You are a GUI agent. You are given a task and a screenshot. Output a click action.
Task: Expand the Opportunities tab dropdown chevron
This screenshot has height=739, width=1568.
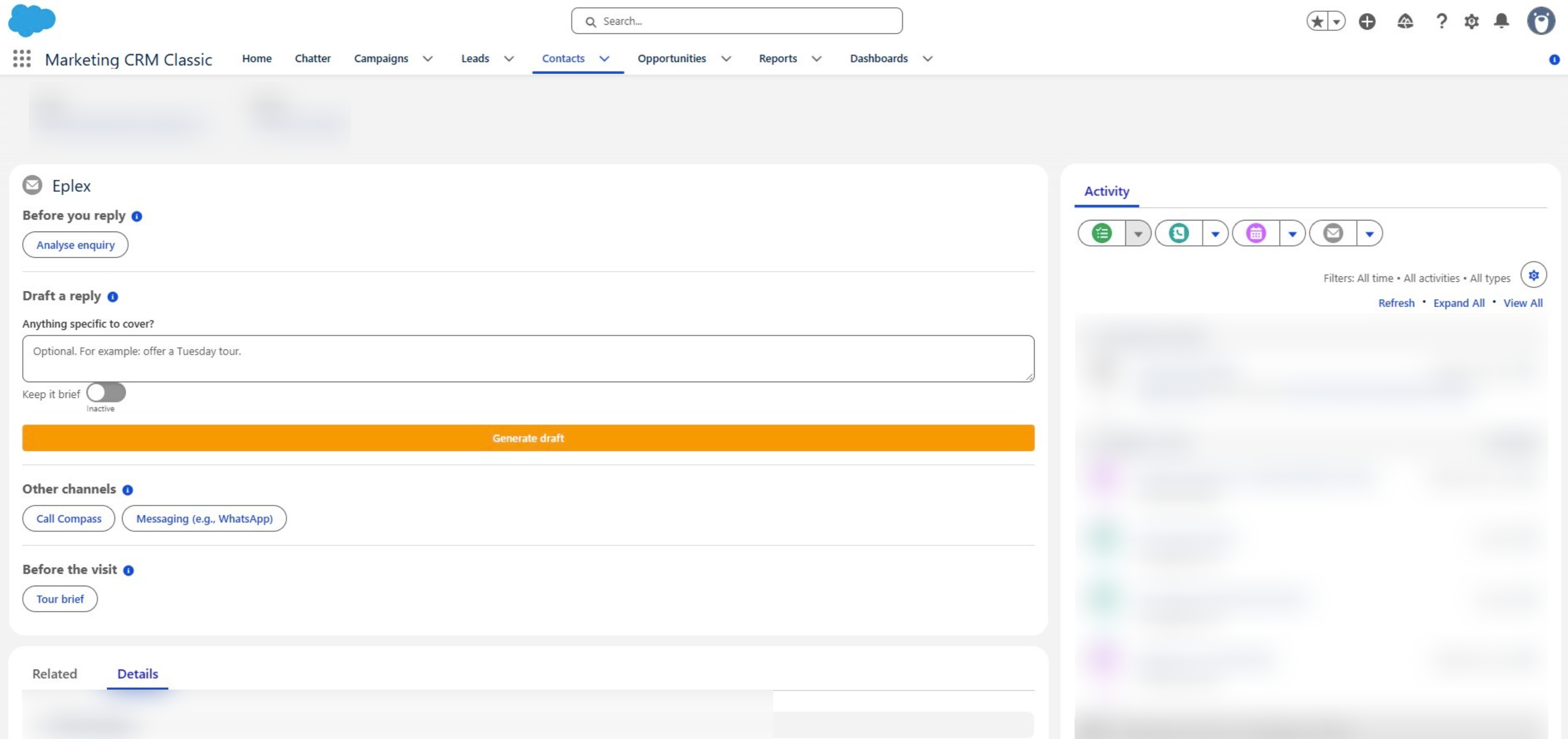click(x=726, y=59)
